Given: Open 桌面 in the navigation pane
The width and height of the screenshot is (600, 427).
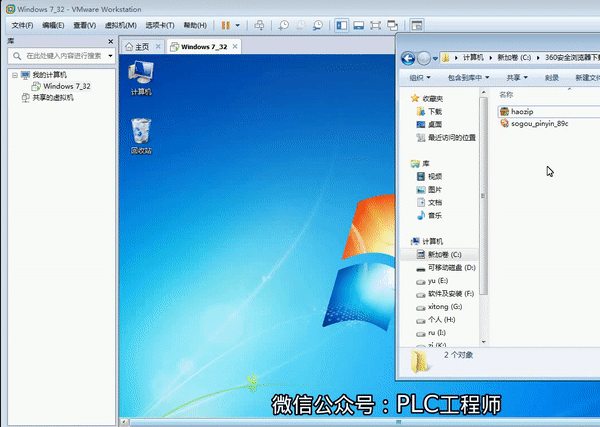Looking at the screenshot, I should [435, 124].
